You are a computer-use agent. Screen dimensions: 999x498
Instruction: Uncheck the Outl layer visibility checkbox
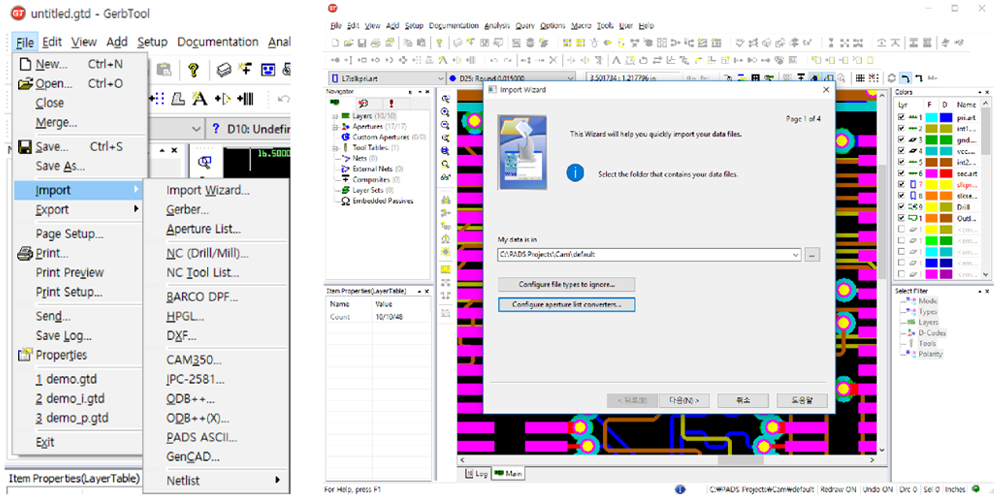coord(901,218)
